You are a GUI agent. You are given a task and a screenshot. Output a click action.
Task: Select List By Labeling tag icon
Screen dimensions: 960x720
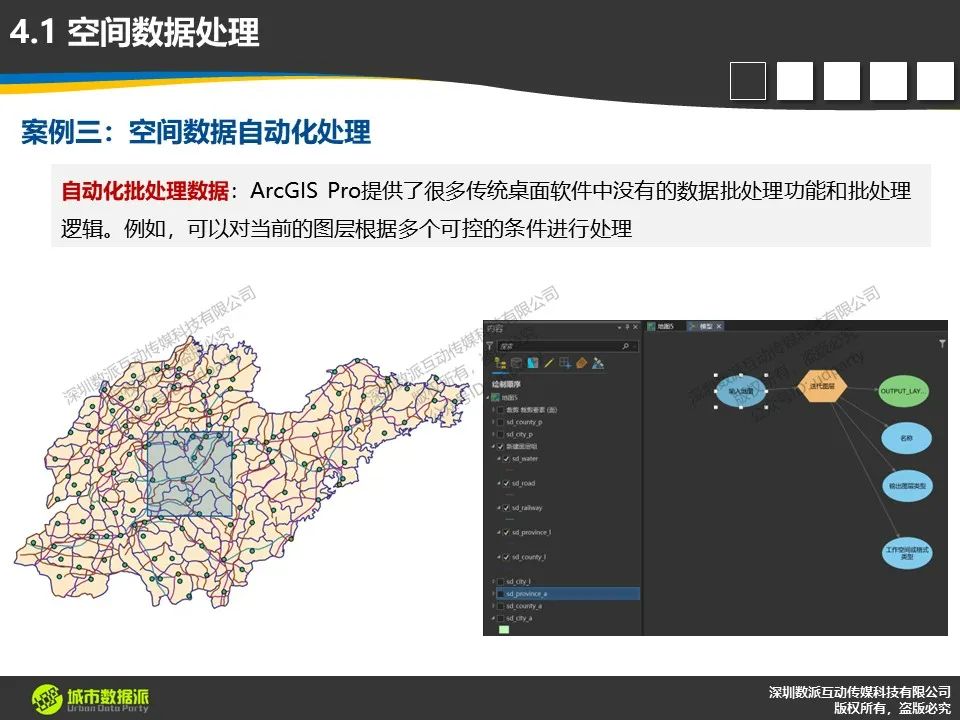tap(582, 363)
